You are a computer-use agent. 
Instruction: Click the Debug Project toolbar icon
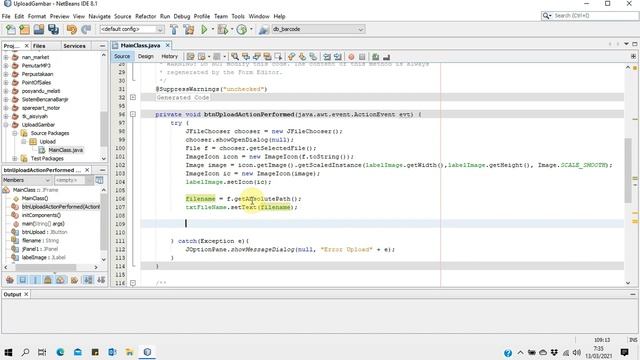(x=223, y=29)
